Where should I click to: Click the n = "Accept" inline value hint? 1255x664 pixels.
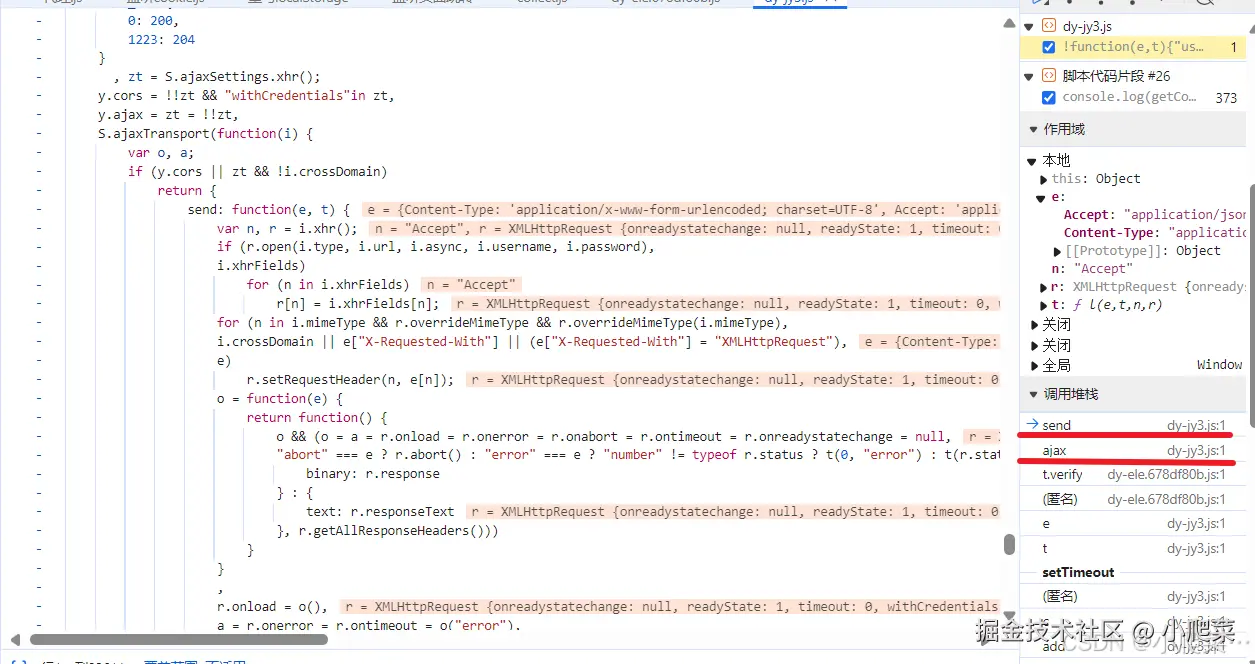(471, 285)
